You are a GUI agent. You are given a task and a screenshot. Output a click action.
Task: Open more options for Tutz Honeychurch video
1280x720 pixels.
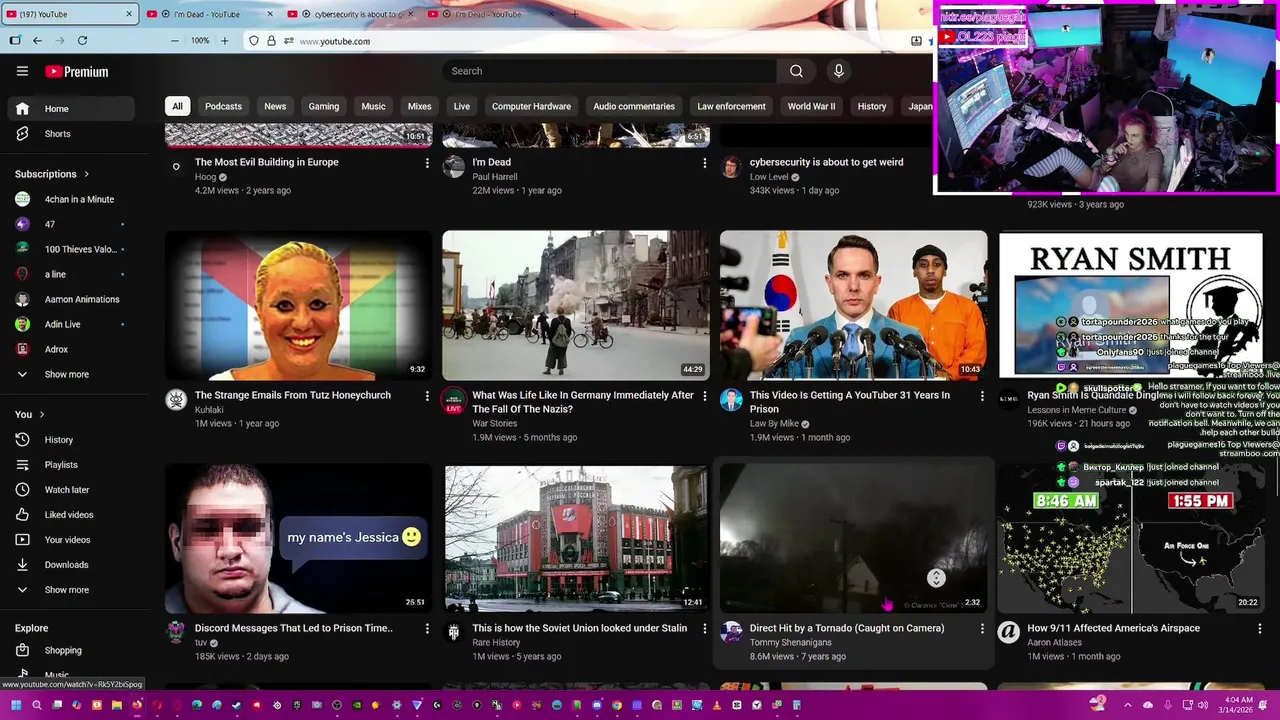[x=427, y=395]
